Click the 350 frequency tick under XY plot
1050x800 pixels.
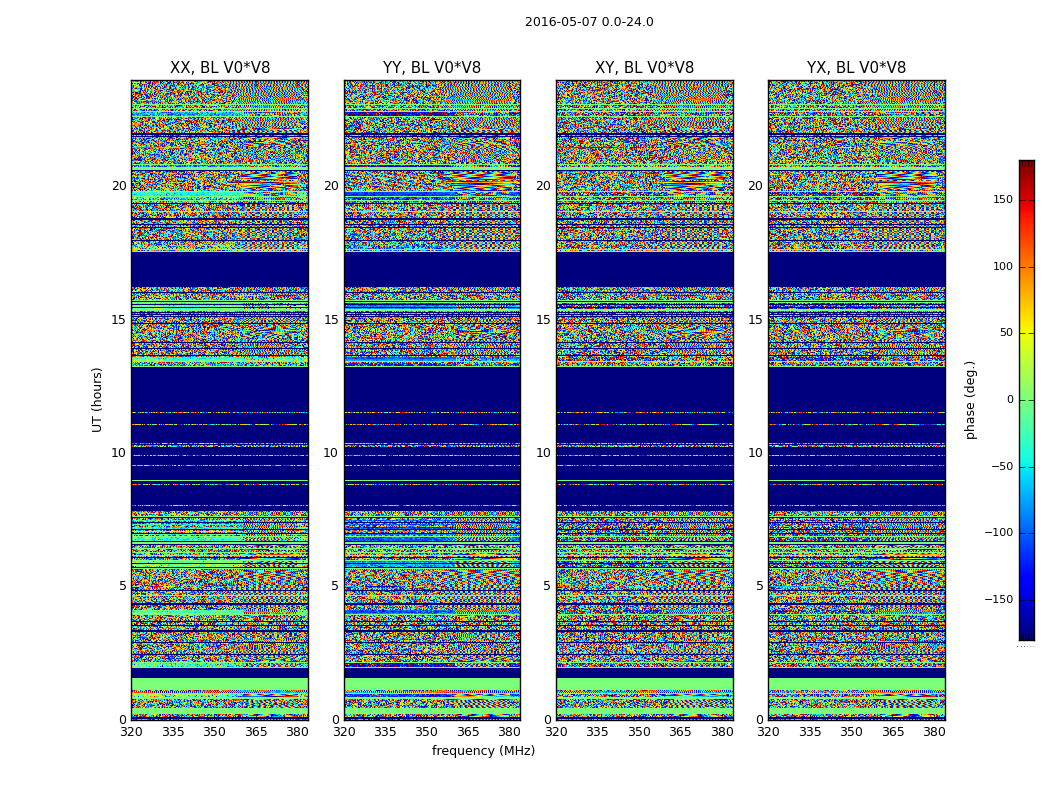coord(639,732)
